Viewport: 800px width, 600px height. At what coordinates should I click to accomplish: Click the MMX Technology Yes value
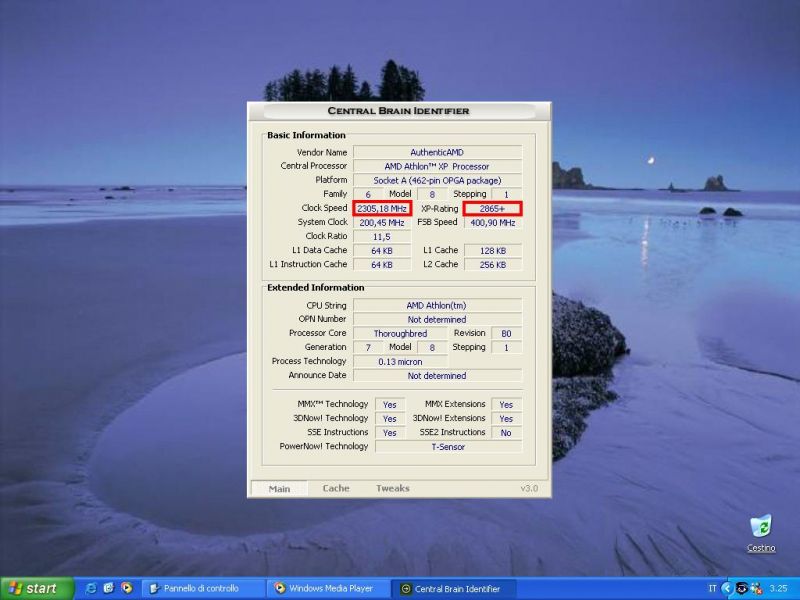tap(390, 404)
